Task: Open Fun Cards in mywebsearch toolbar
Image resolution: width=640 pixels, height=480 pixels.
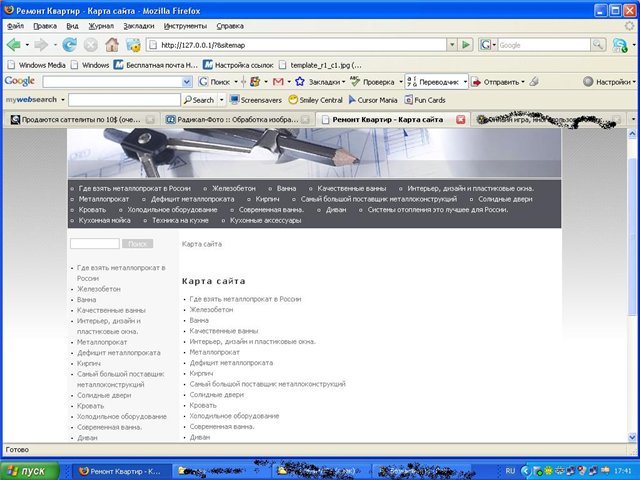Action: tap(430, 100)
